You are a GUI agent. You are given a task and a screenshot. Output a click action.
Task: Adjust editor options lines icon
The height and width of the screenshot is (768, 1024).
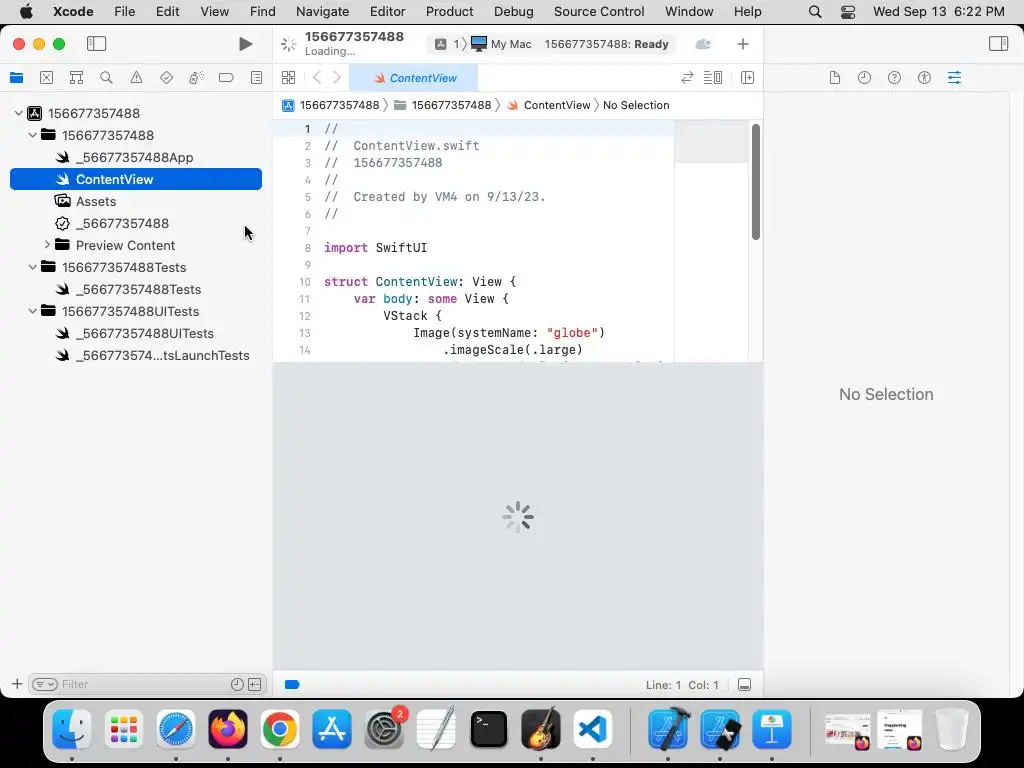coord(712,78)
